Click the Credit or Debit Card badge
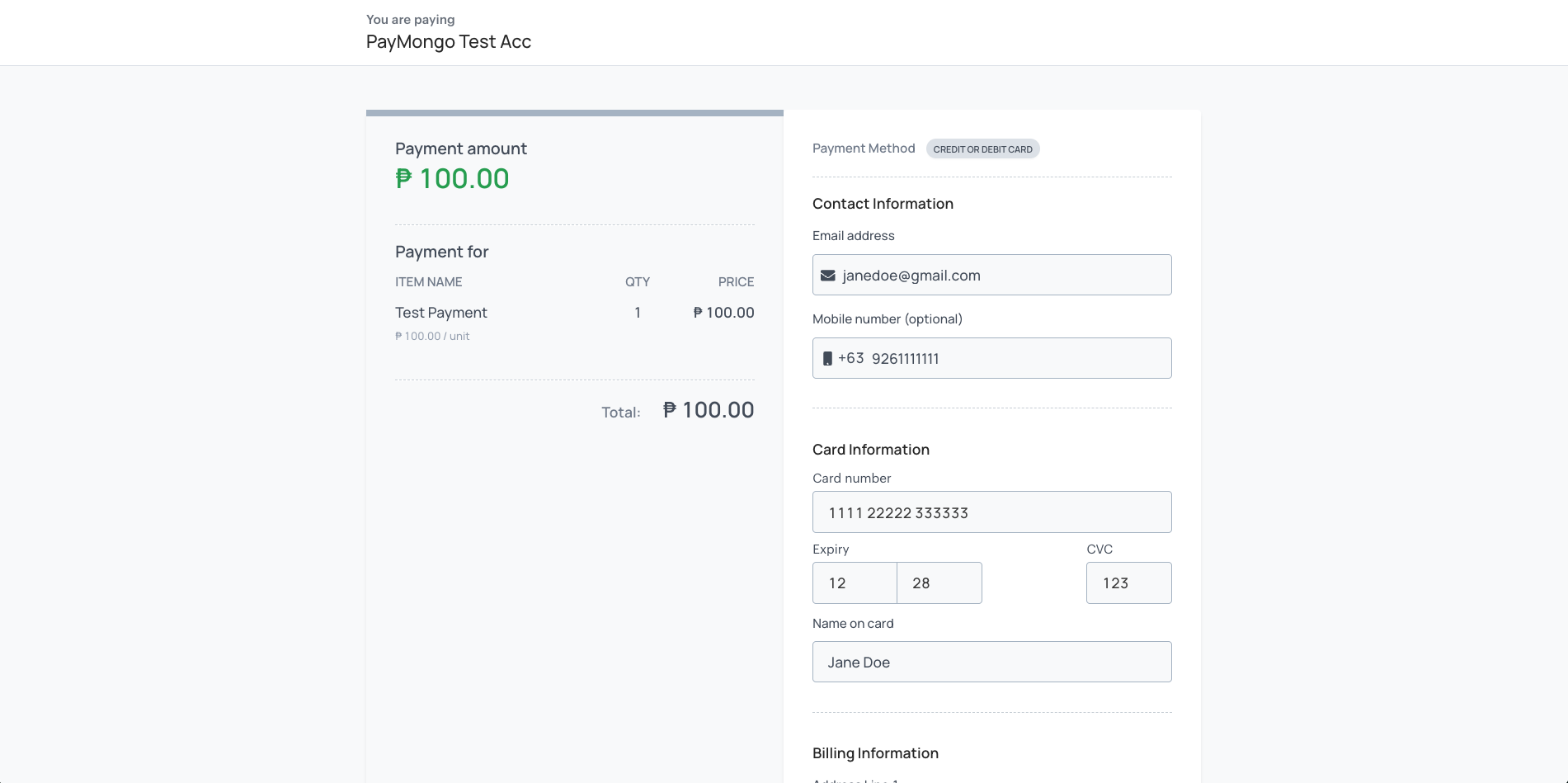The image size is (1568, 783). coord(982,149)
